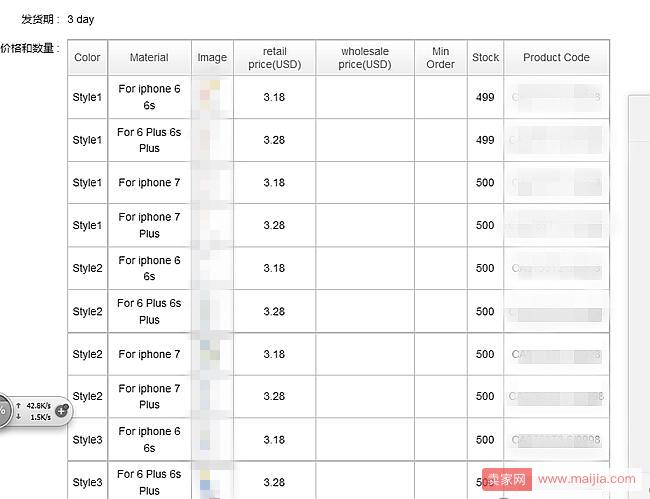The image size is (650, 499).
Task: Click the Material column header
Action: pos(149,58)
